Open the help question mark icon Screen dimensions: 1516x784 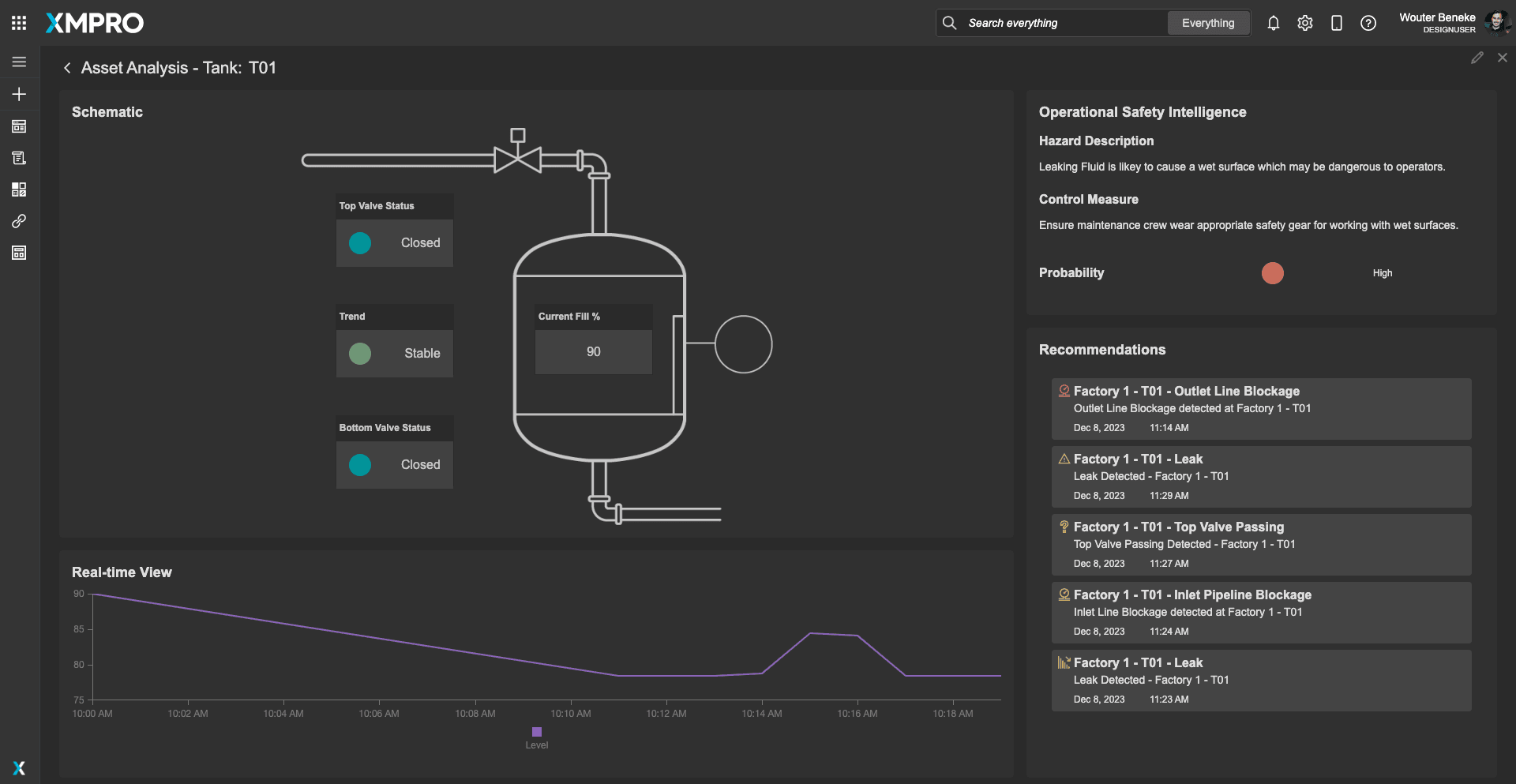[x=1368, y=23]
